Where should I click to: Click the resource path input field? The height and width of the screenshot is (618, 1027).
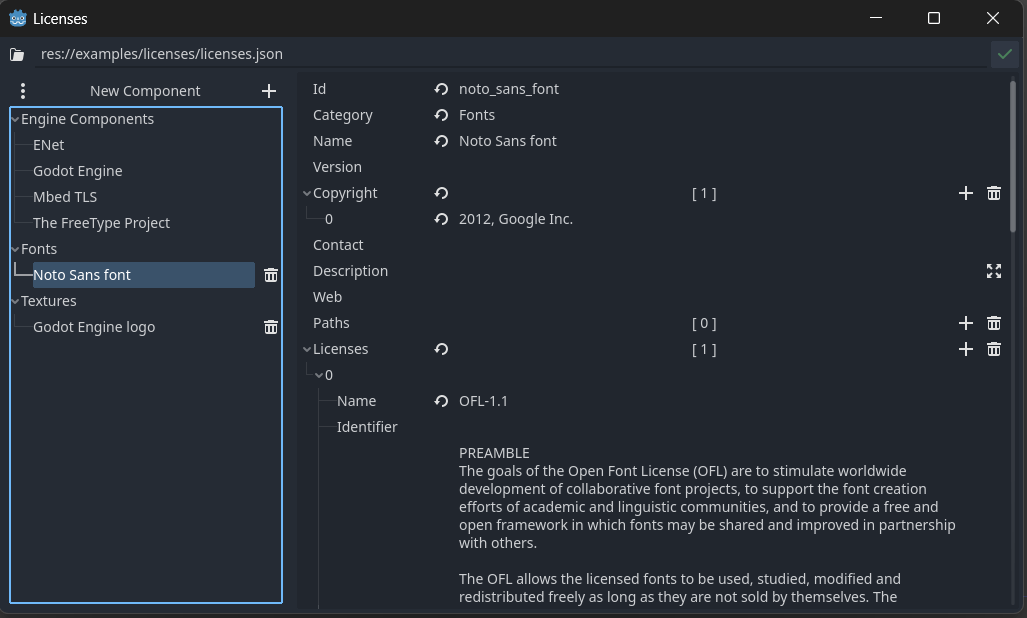(400, 54)
